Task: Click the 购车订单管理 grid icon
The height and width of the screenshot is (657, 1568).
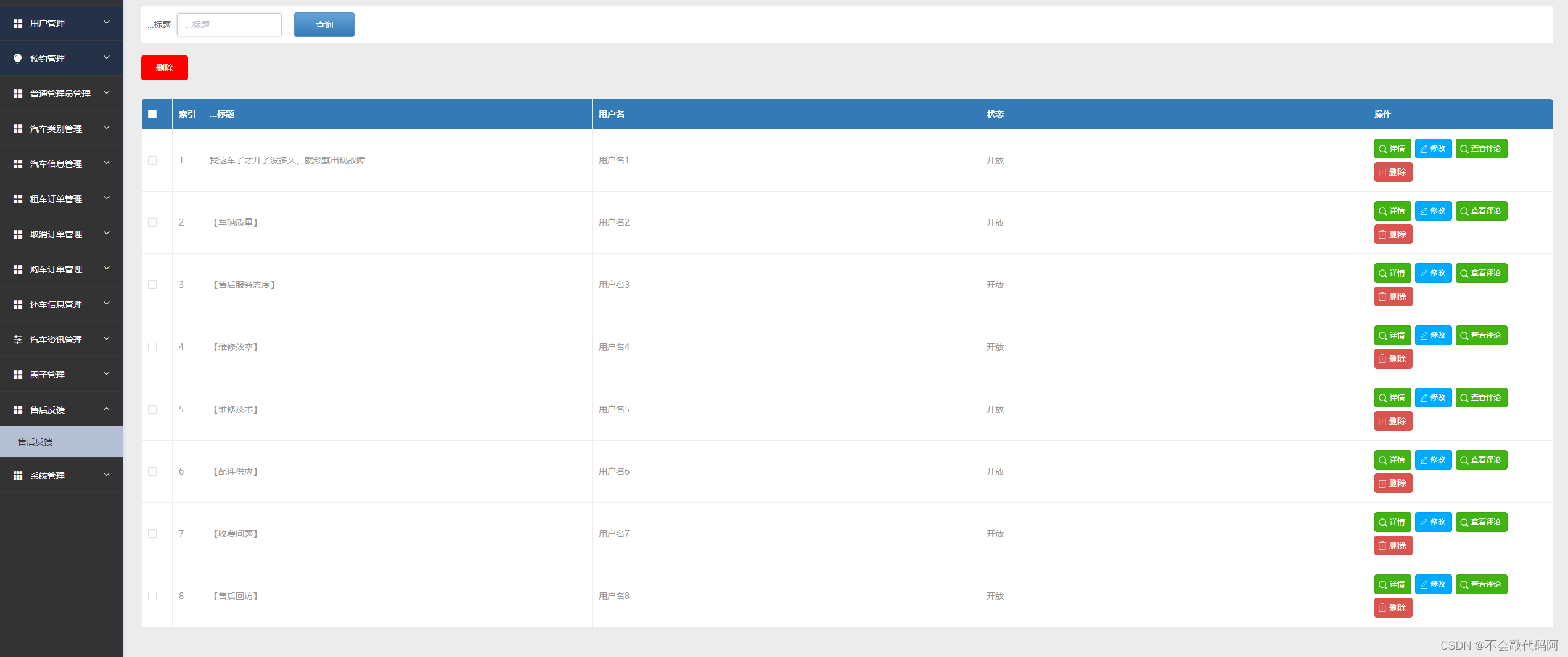Action: 18,269
